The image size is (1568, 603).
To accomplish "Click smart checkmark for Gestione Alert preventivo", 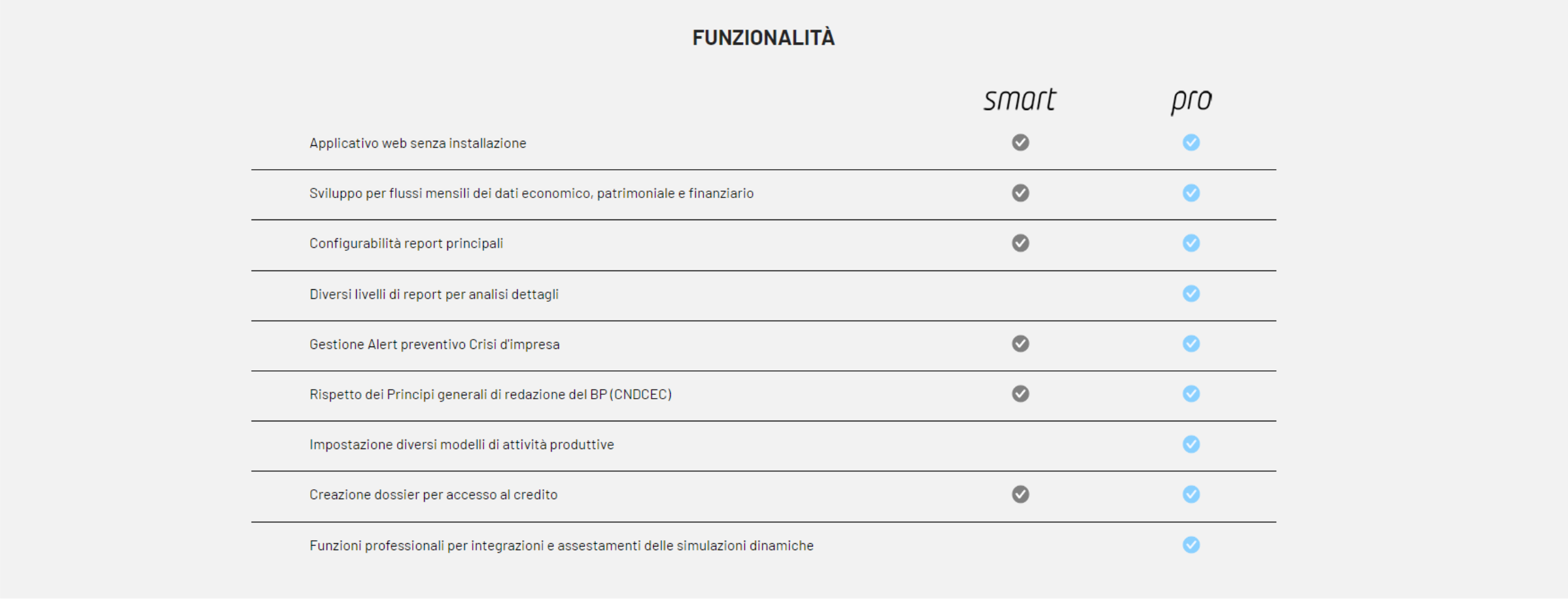I will (x=1021, y=344).
